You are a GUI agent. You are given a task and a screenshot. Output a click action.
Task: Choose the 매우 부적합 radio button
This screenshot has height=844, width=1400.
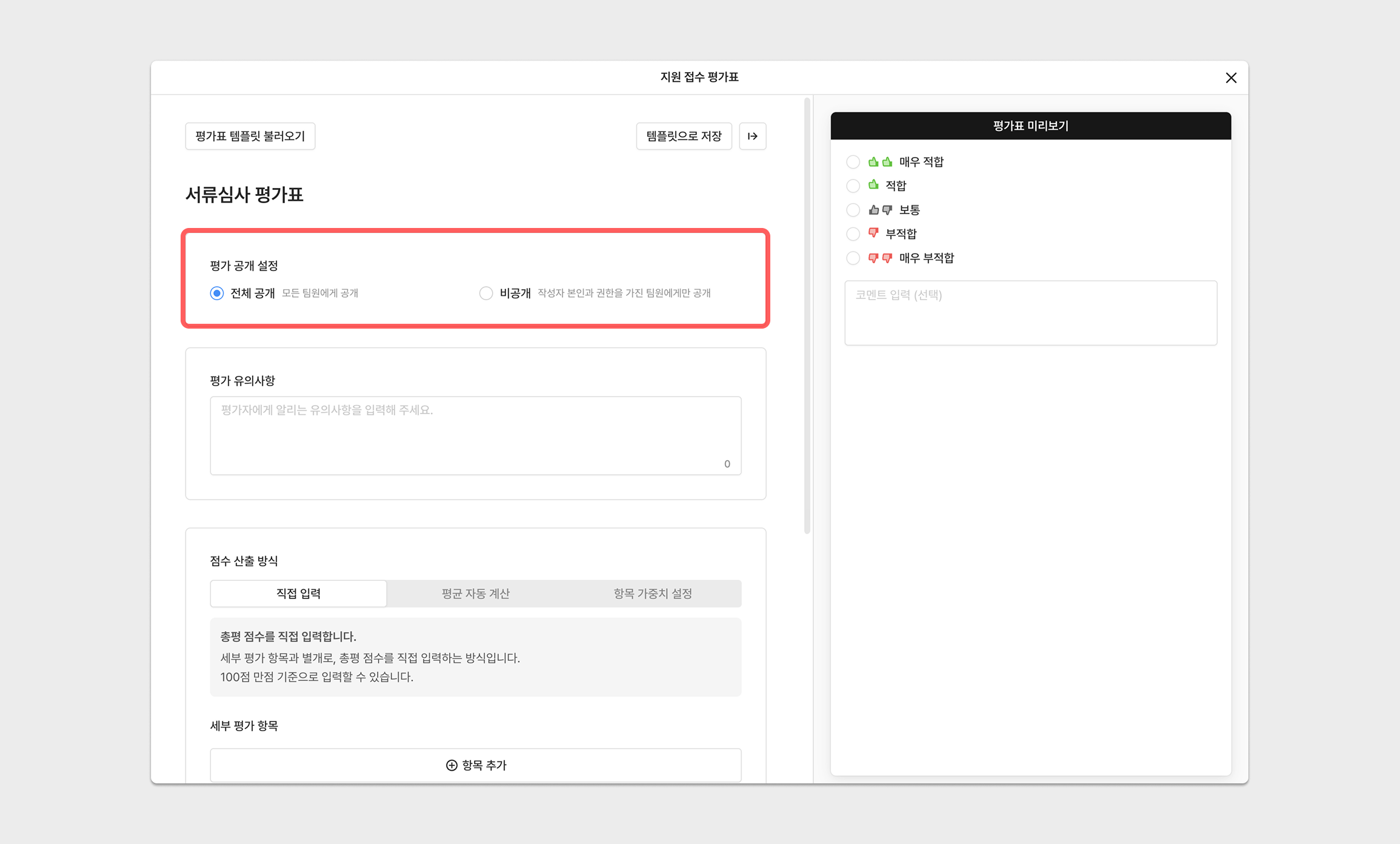coord(853,258)
